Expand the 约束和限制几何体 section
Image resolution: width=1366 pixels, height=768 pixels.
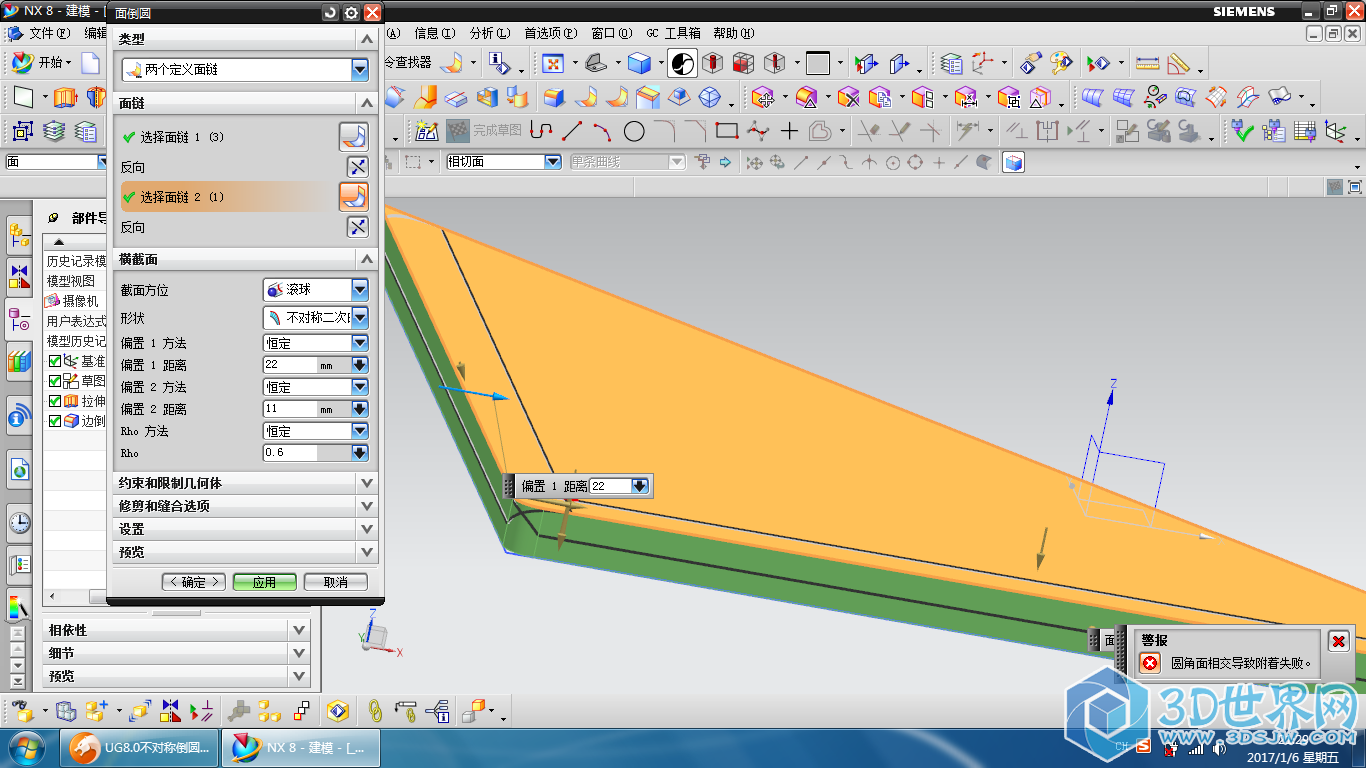pyautogui.click(x=245, y=483)
